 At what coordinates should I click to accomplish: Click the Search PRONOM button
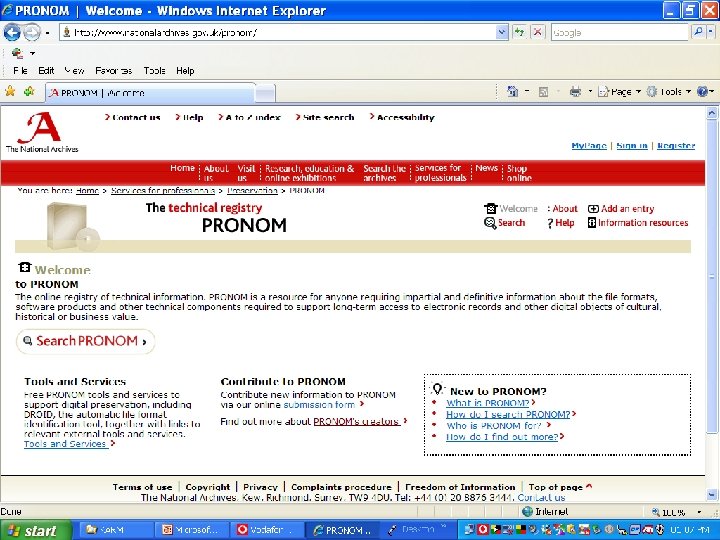[x=85, y=341]
